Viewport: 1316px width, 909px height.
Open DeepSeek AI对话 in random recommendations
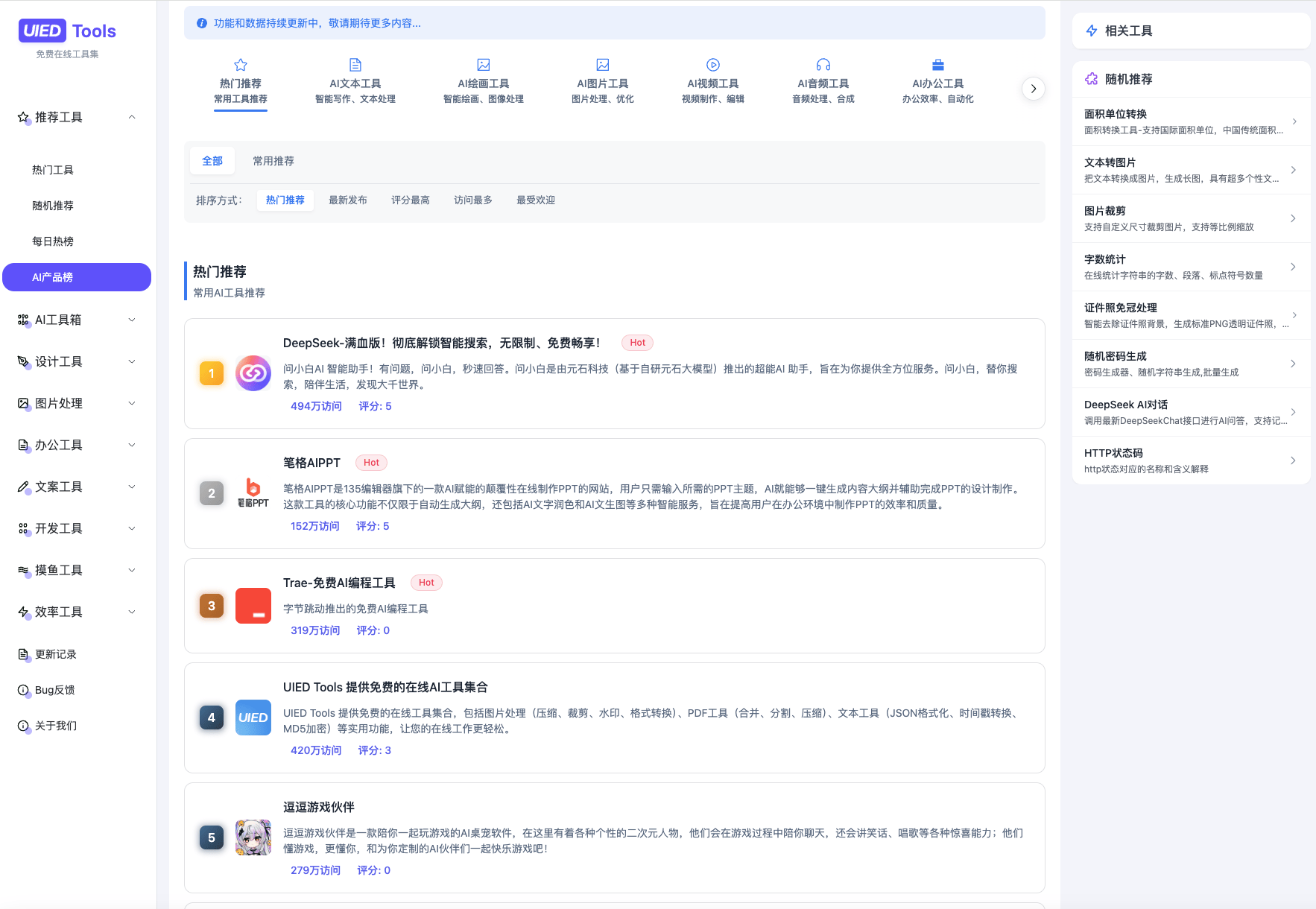click(x=1191, y=412)
